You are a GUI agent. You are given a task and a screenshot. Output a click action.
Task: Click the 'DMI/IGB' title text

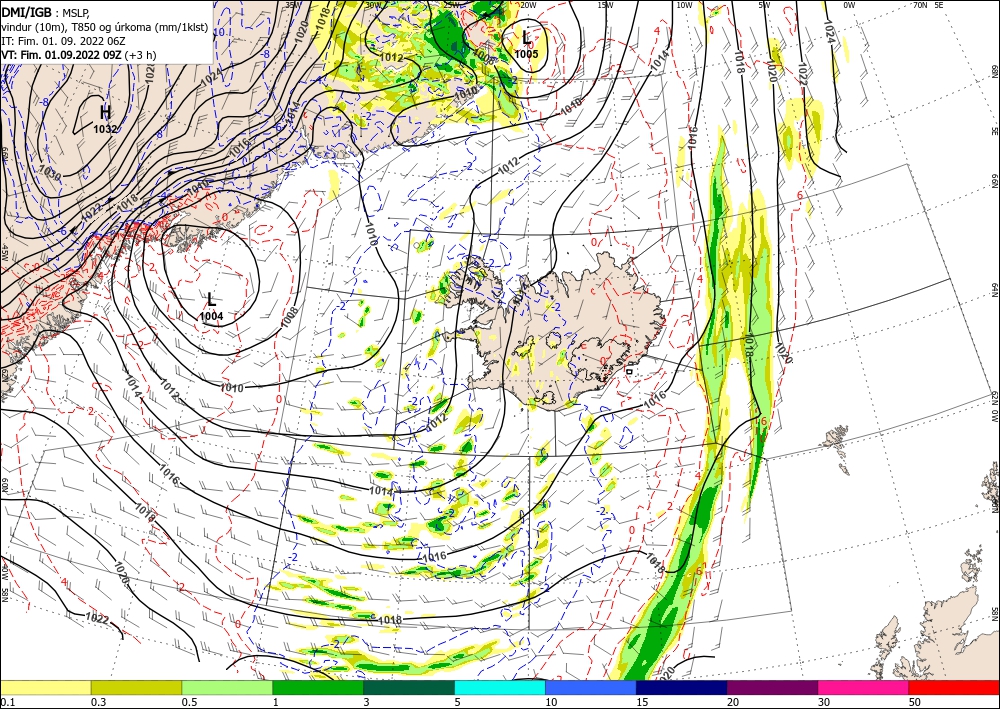click(x=26, y=11)
